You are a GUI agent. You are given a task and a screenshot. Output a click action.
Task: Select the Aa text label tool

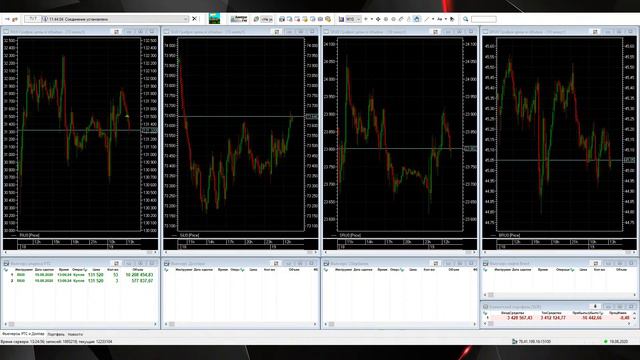440,19
